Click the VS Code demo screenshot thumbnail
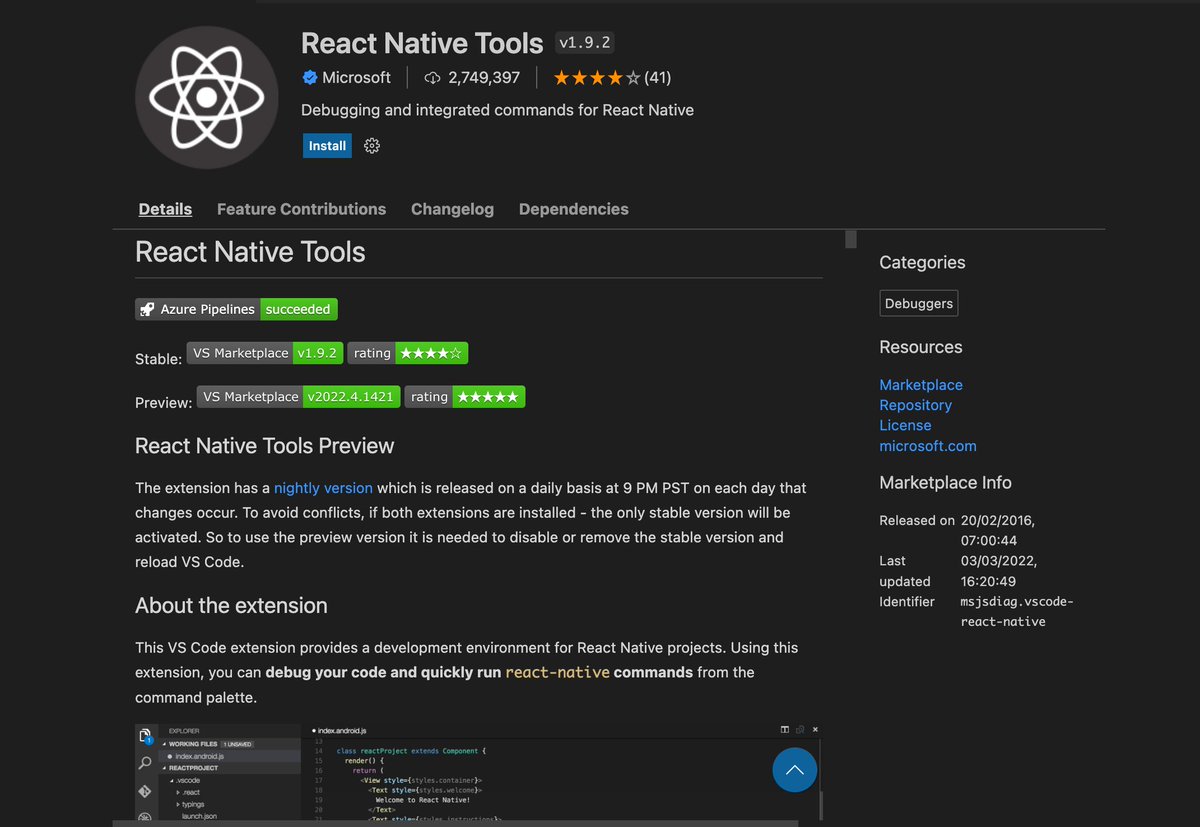The image size is (1200, 827). tap(478, 773)
